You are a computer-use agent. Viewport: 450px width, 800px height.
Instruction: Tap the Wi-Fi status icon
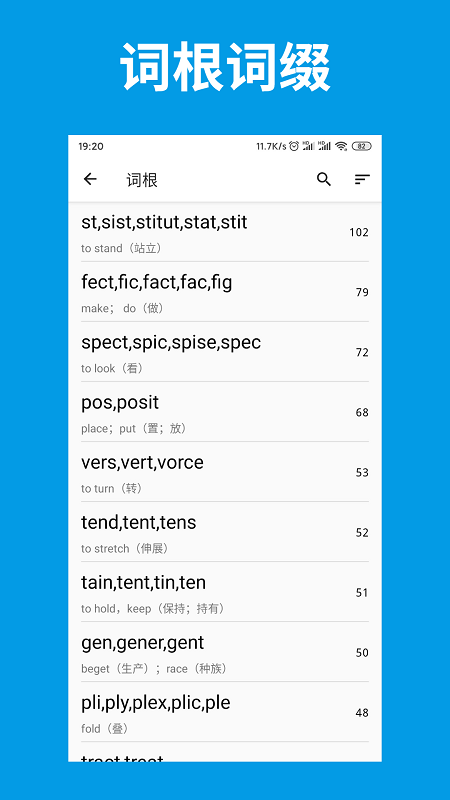pyautogui.click(x=341, y=146)
